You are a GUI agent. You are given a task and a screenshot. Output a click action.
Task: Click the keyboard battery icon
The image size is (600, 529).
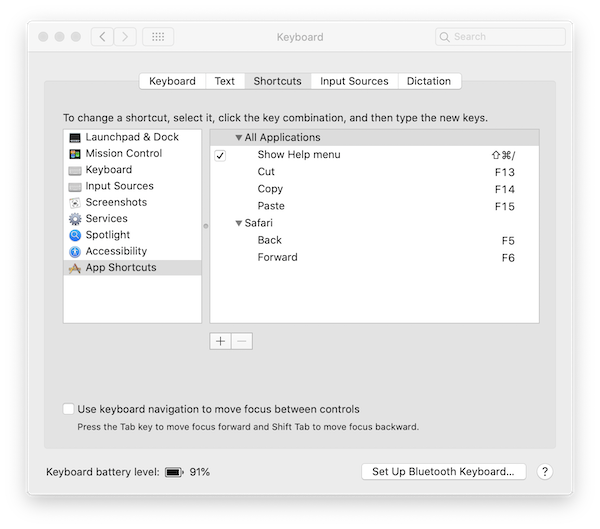[x=174, y=472]
